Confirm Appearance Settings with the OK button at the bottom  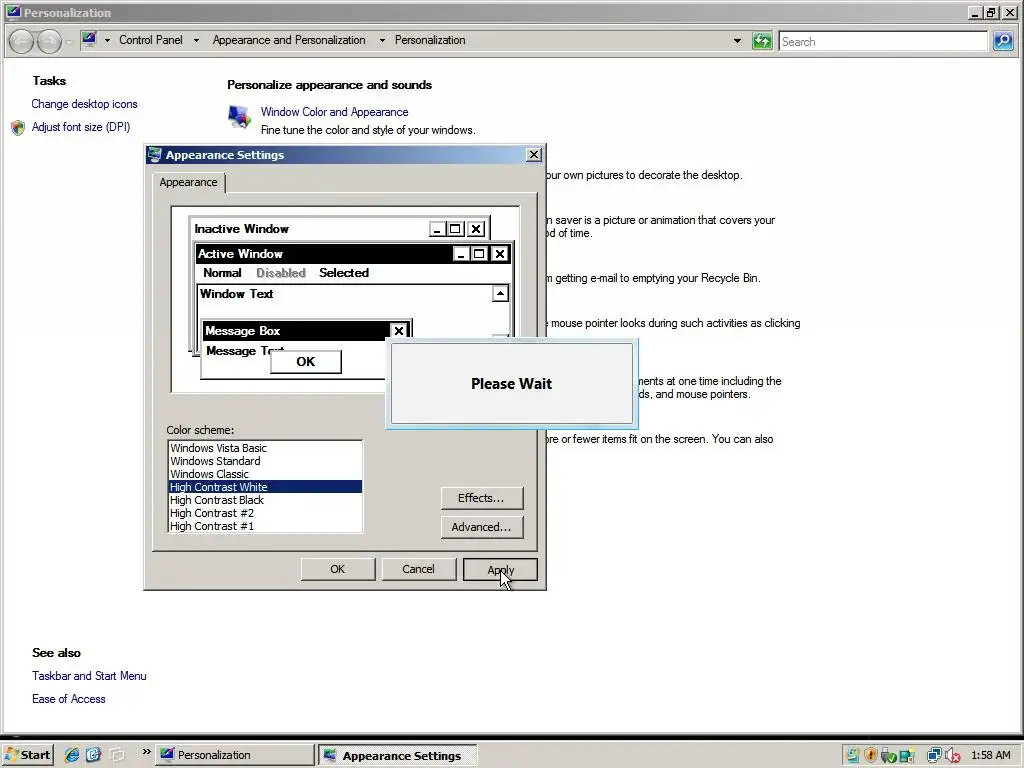(x=338, y=569)
